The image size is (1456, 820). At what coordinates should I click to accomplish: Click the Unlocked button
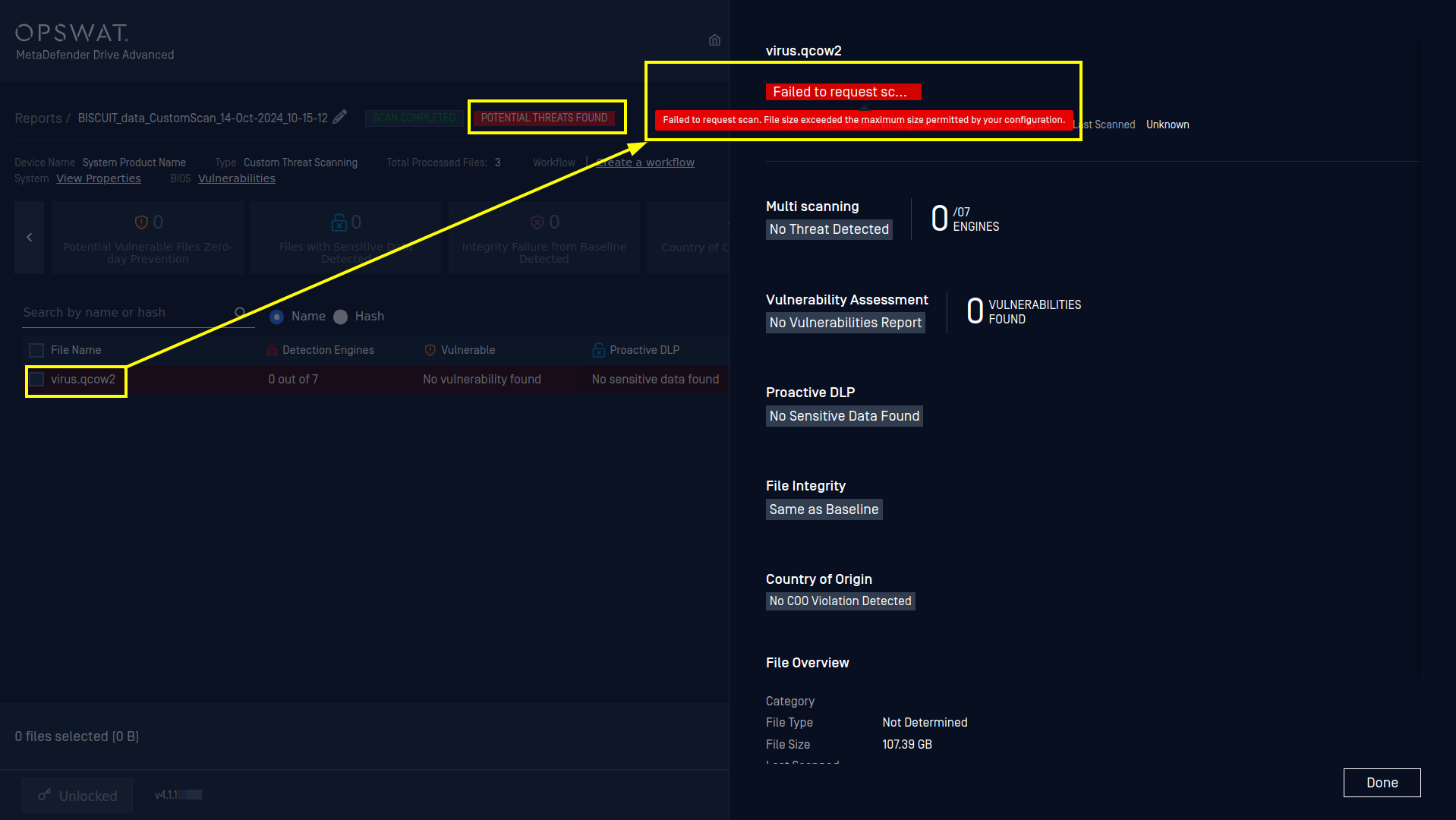(77, 795)
